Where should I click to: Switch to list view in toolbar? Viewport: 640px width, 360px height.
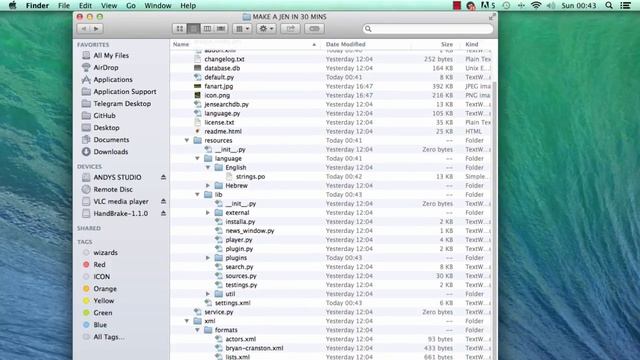(193, 29)
